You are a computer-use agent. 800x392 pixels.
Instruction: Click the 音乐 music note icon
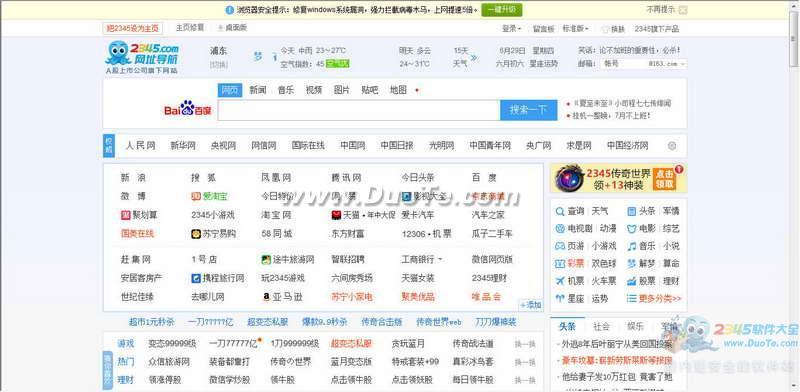pyautogui.click(x=632, y=246)
